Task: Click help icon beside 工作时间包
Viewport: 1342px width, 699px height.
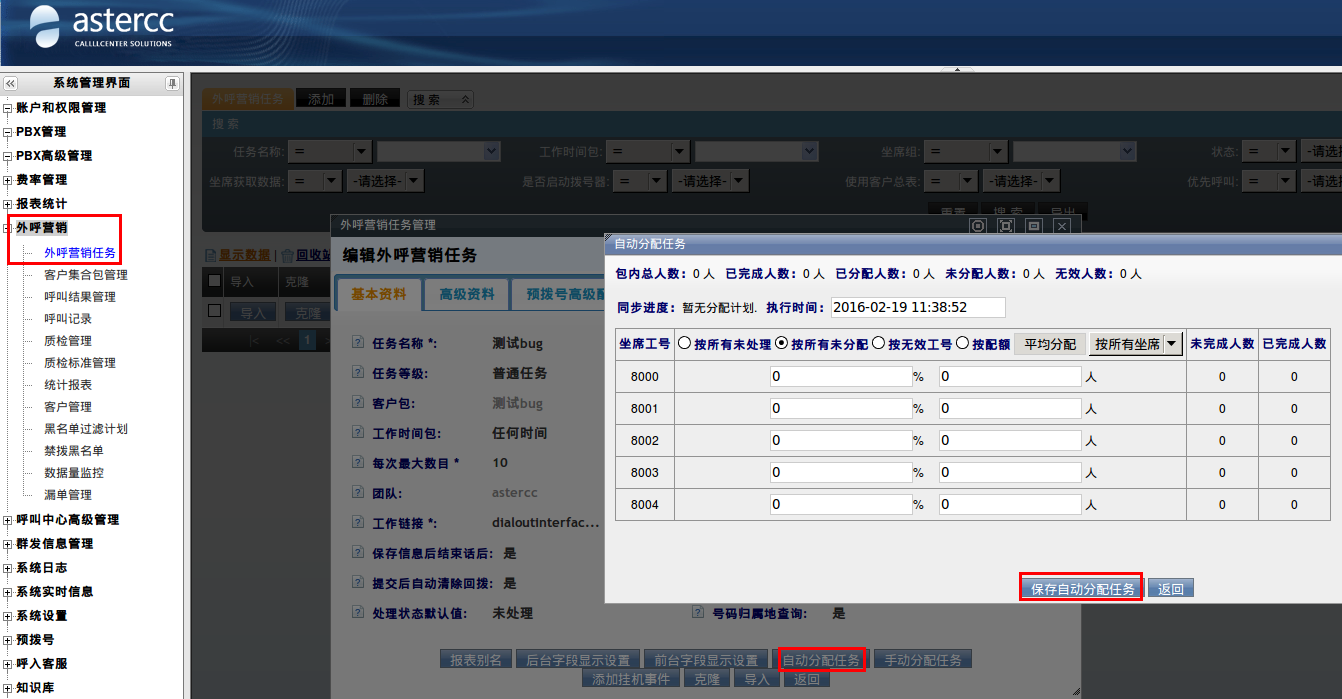Action: [358, 433]
